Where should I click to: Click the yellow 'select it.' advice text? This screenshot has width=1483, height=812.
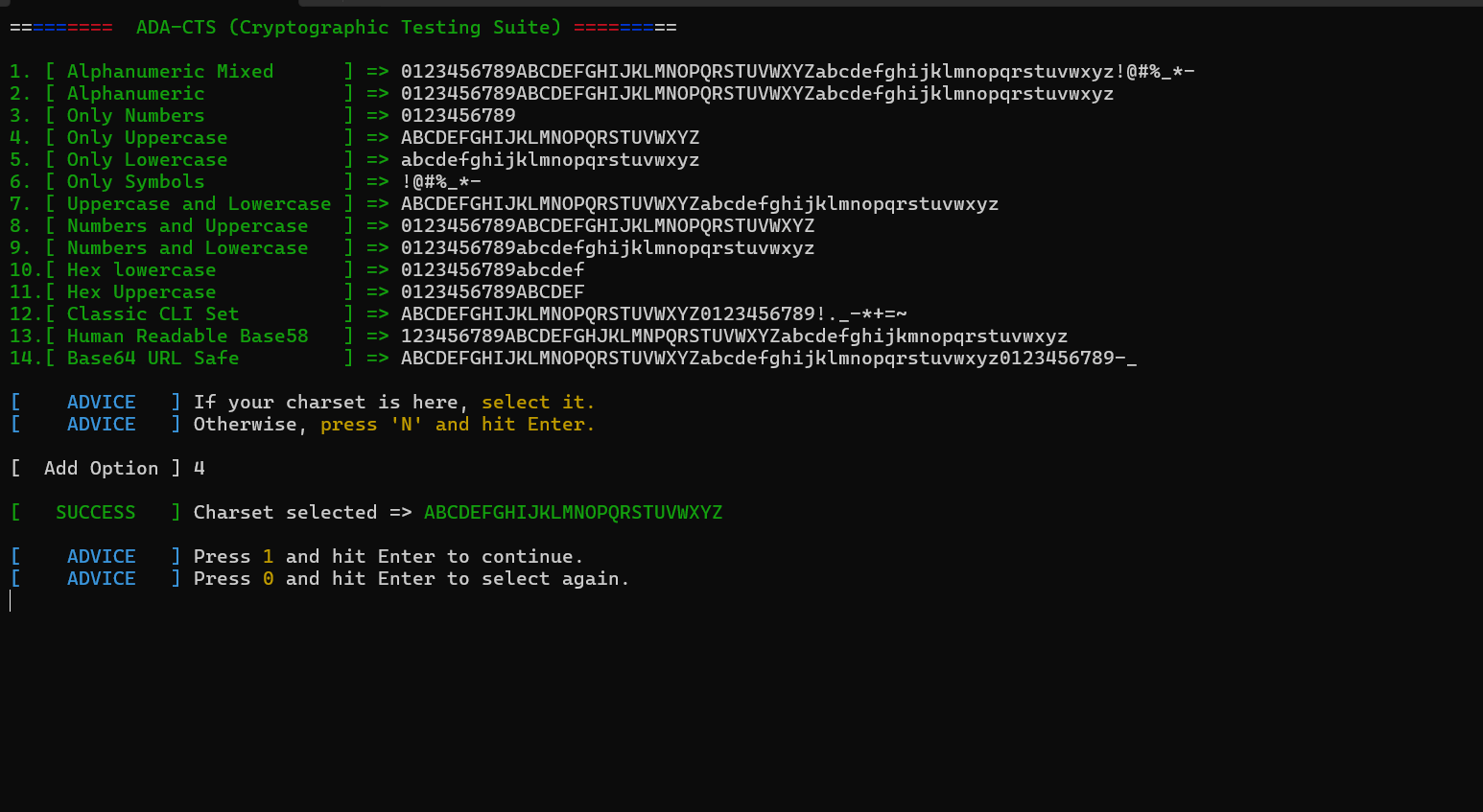click(x=538, y=403)
